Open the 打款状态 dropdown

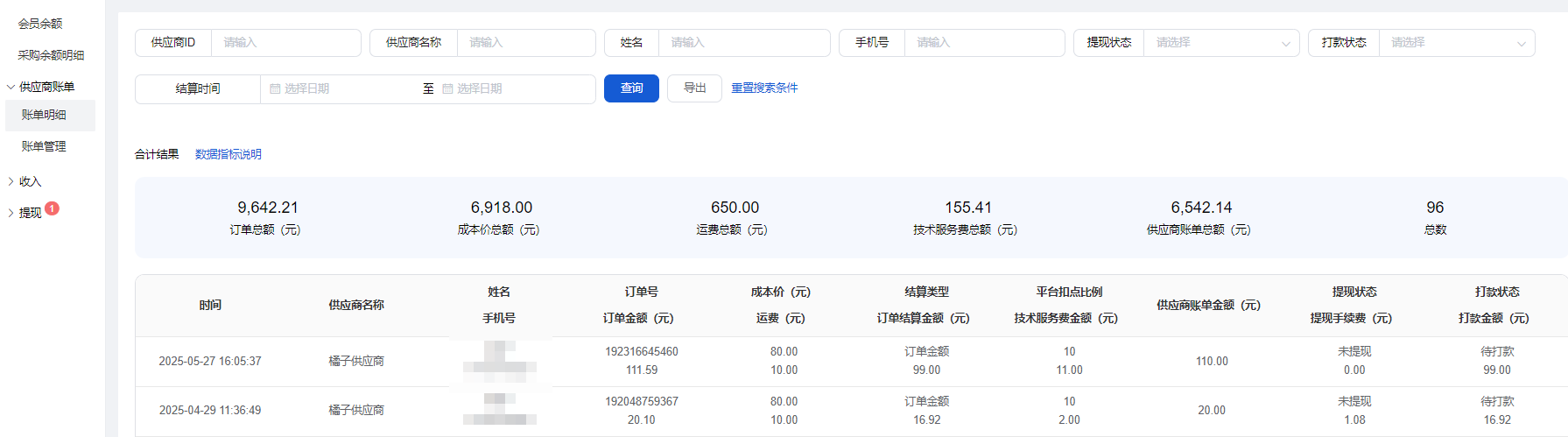[x=1455, y=43]
